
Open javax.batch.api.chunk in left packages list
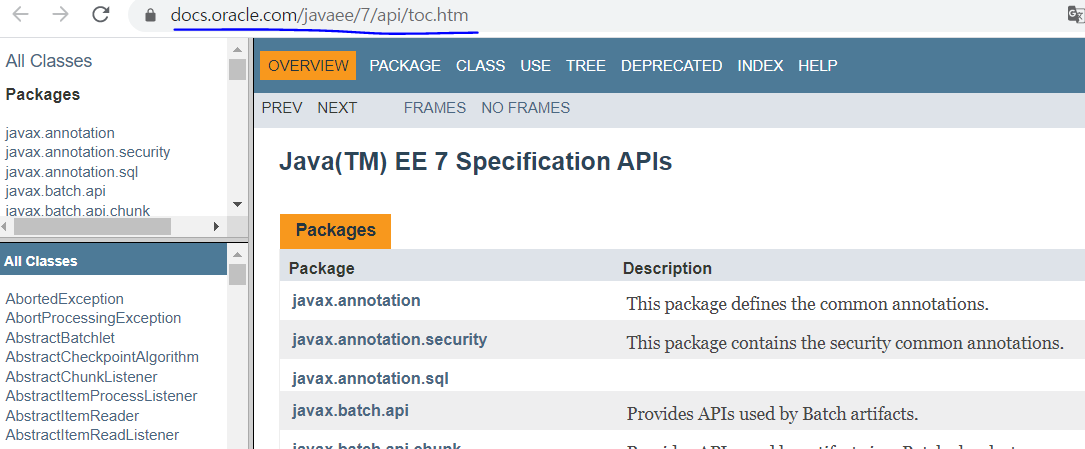(x=78, y=210)
